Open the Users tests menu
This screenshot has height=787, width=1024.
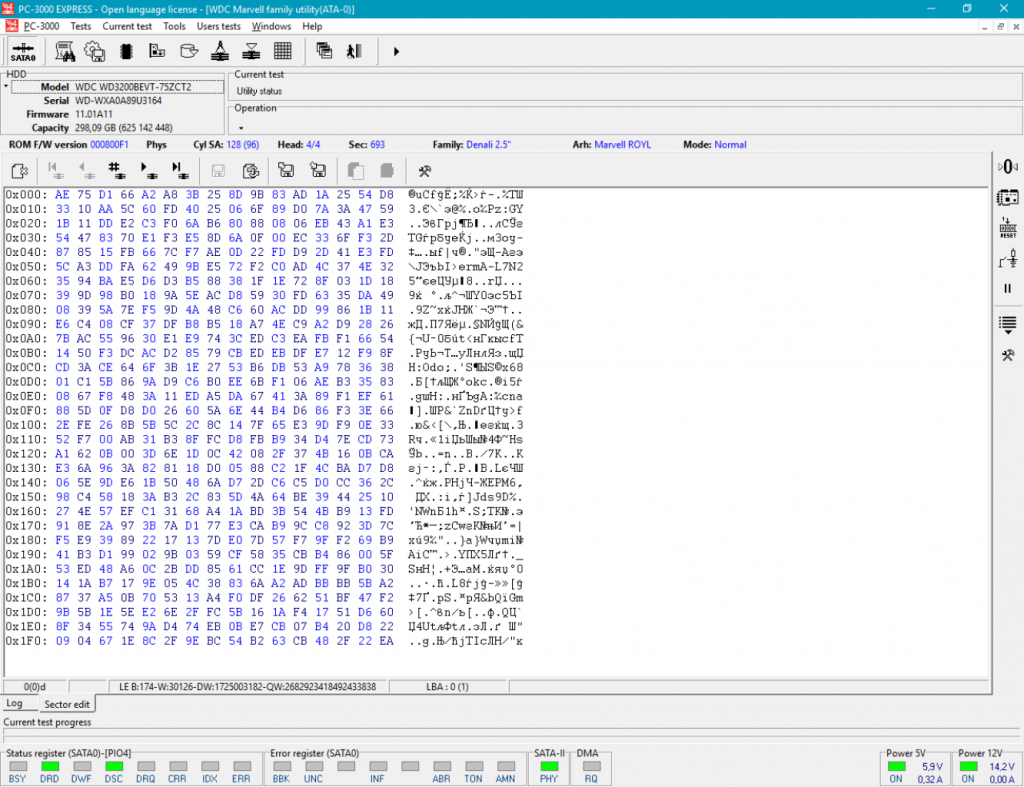218,26
